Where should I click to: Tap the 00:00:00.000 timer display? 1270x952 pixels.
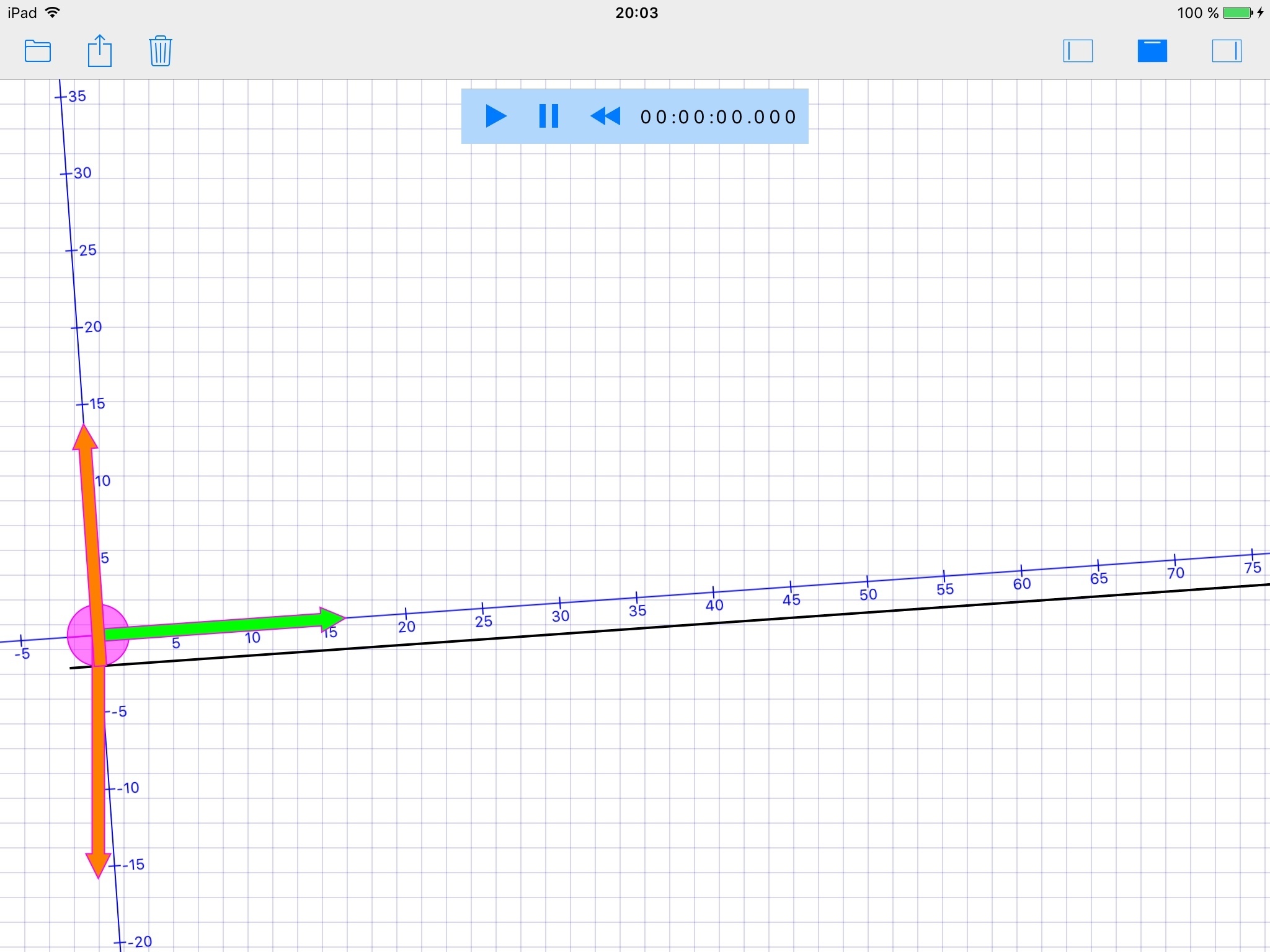pos(718,117)
